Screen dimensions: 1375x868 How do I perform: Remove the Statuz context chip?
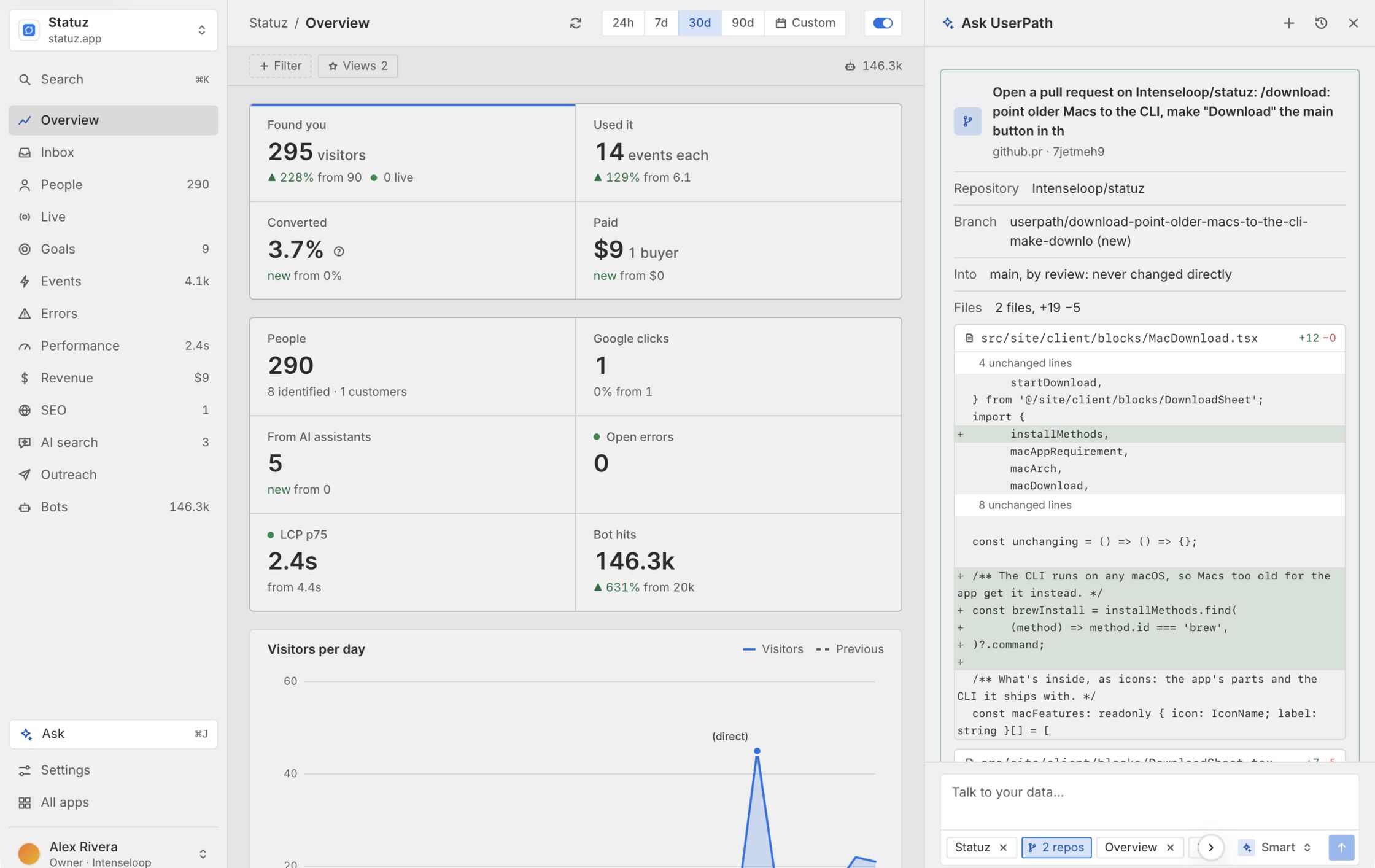[1003, 847]
